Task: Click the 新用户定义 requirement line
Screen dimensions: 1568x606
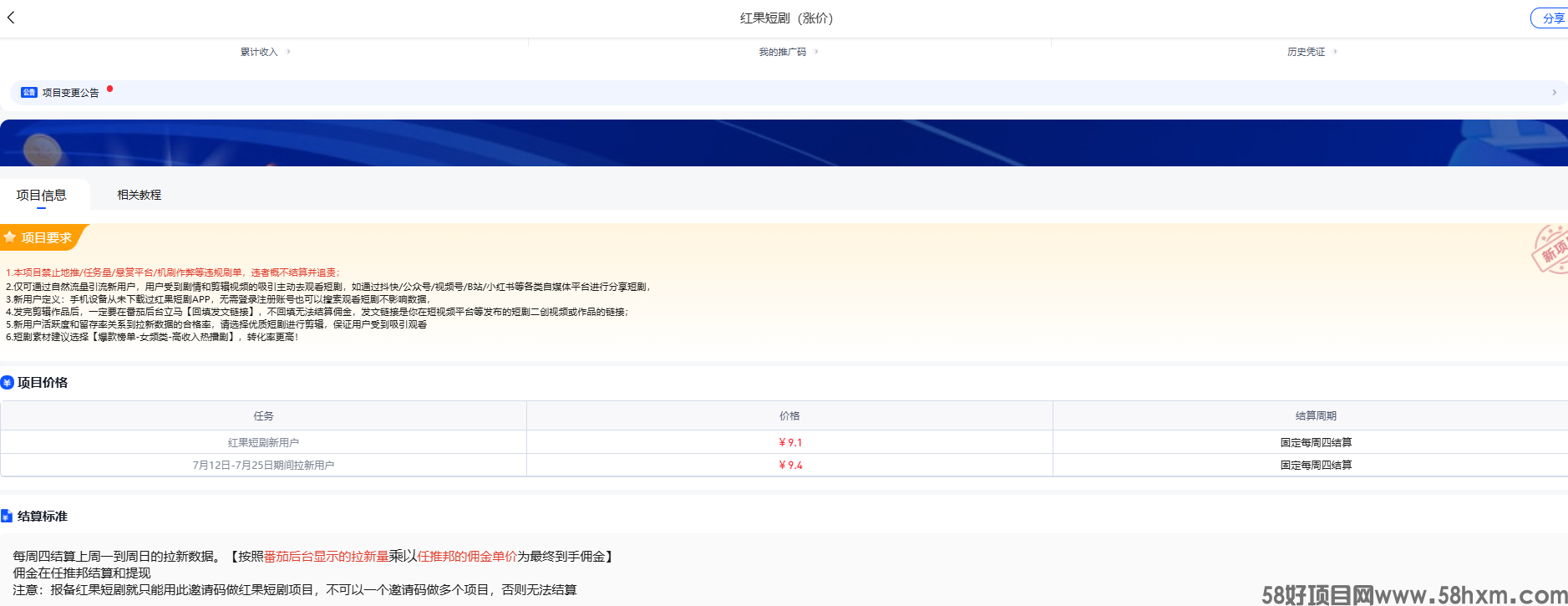Action: [x=218, y=298]
